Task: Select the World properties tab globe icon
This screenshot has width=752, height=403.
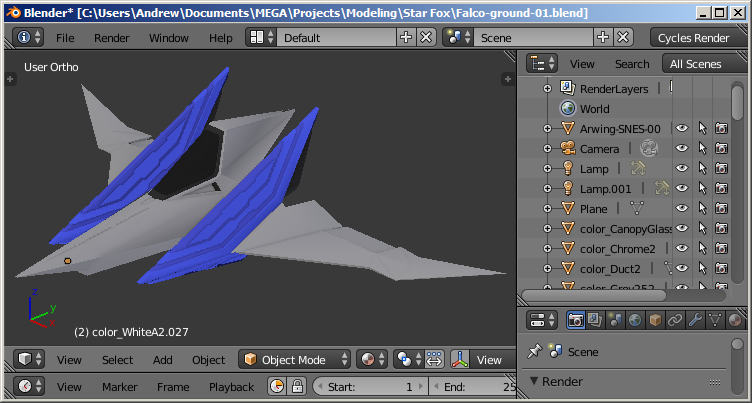Action: point(635,320)
